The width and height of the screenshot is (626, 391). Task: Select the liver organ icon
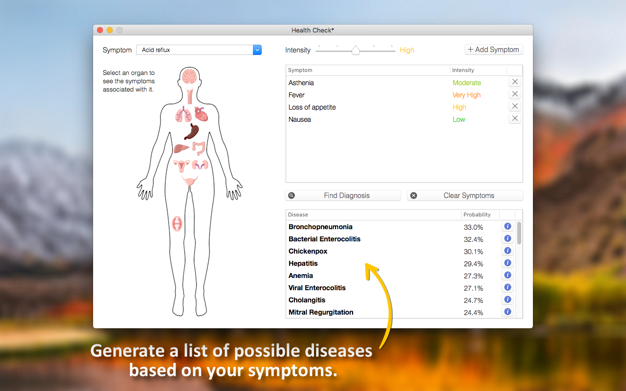click(181, 148)
